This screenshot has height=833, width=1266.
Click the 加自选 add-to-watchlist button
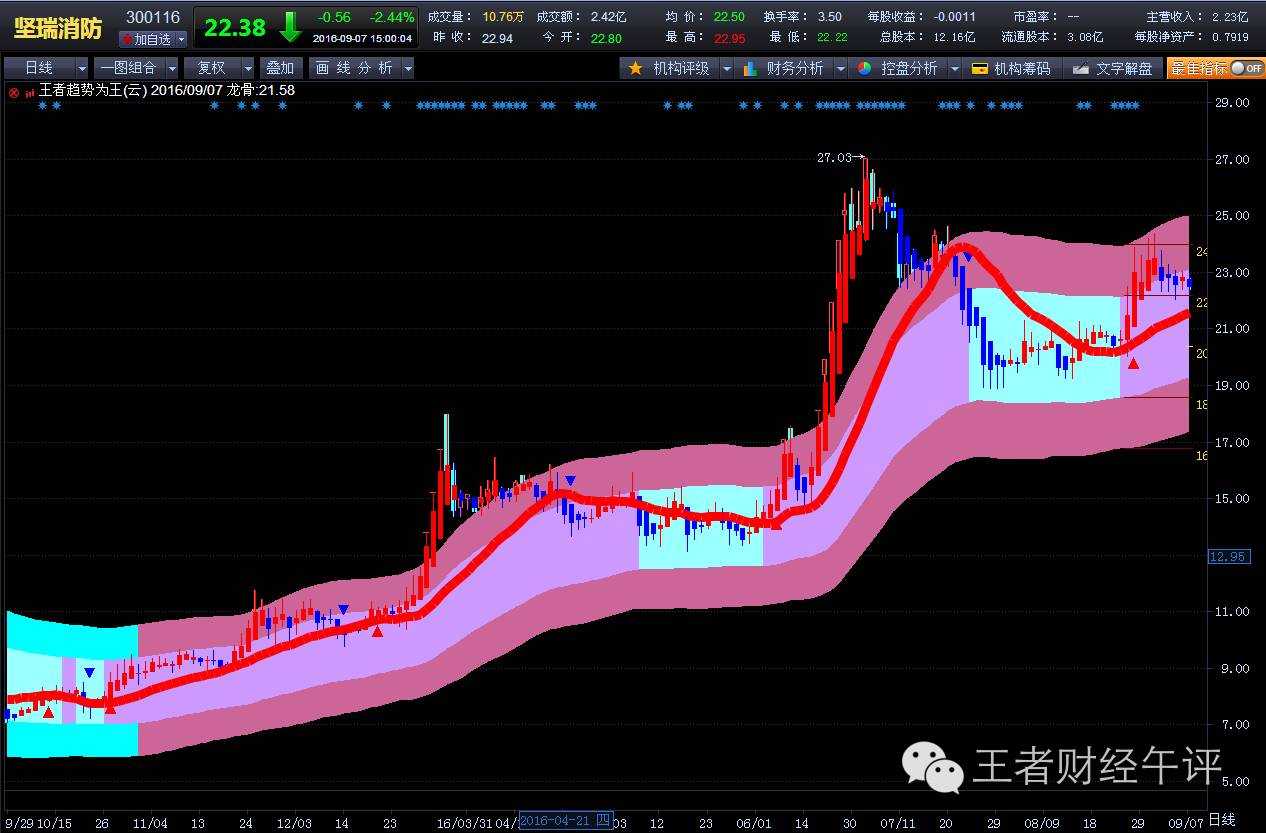(147, 39)
